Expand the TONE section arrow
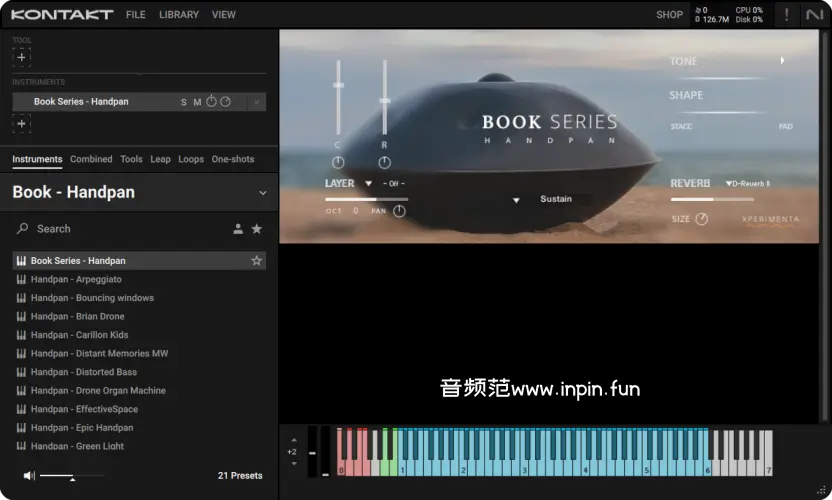The image size is (832, 500). 782,61
